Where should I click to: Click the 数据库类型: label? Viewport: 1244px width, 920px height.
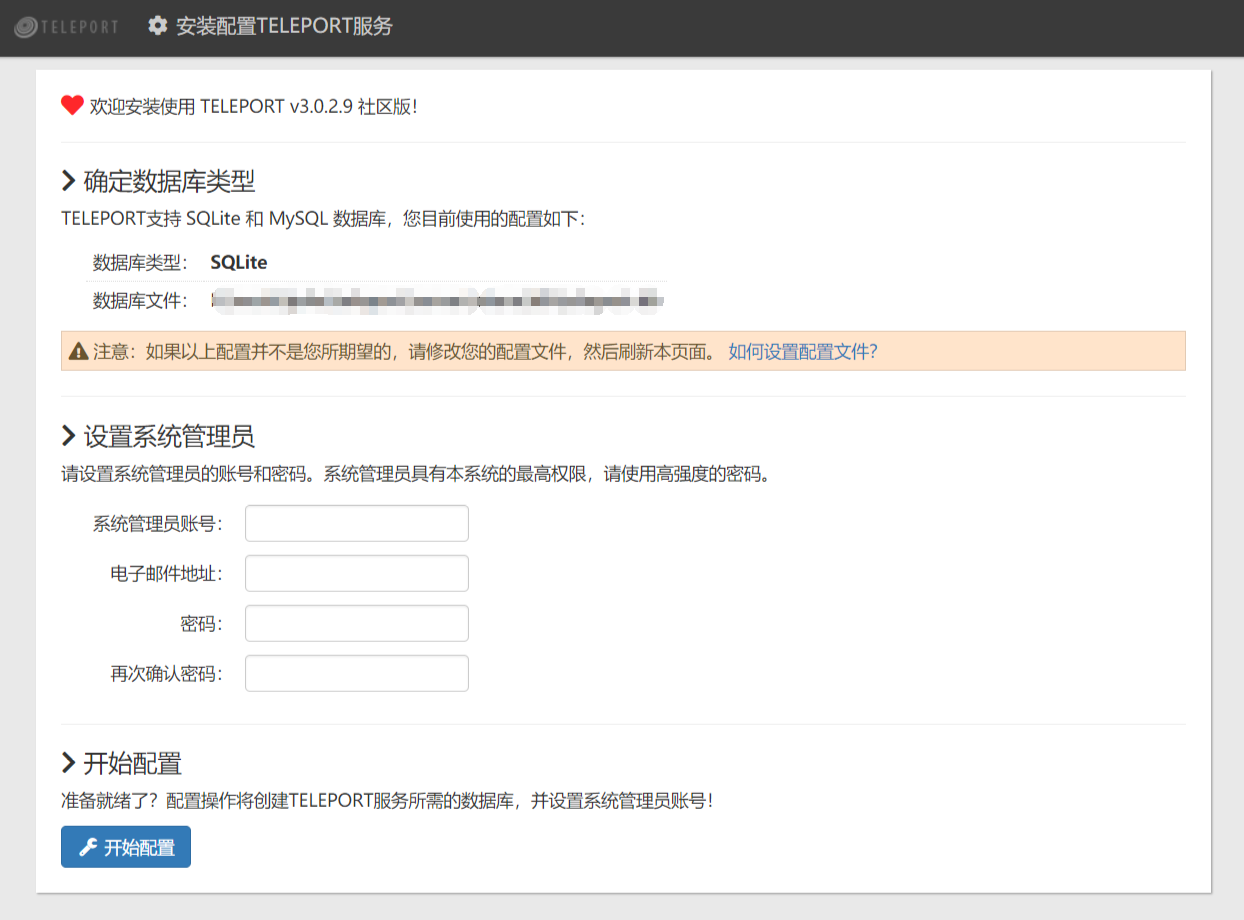coord(141,263)
